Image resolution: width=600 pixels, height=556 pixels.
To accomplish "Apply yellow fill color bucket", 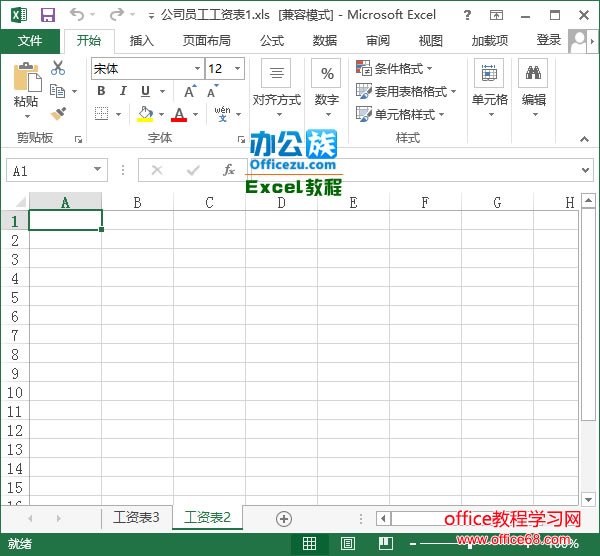I will (145, 114).
